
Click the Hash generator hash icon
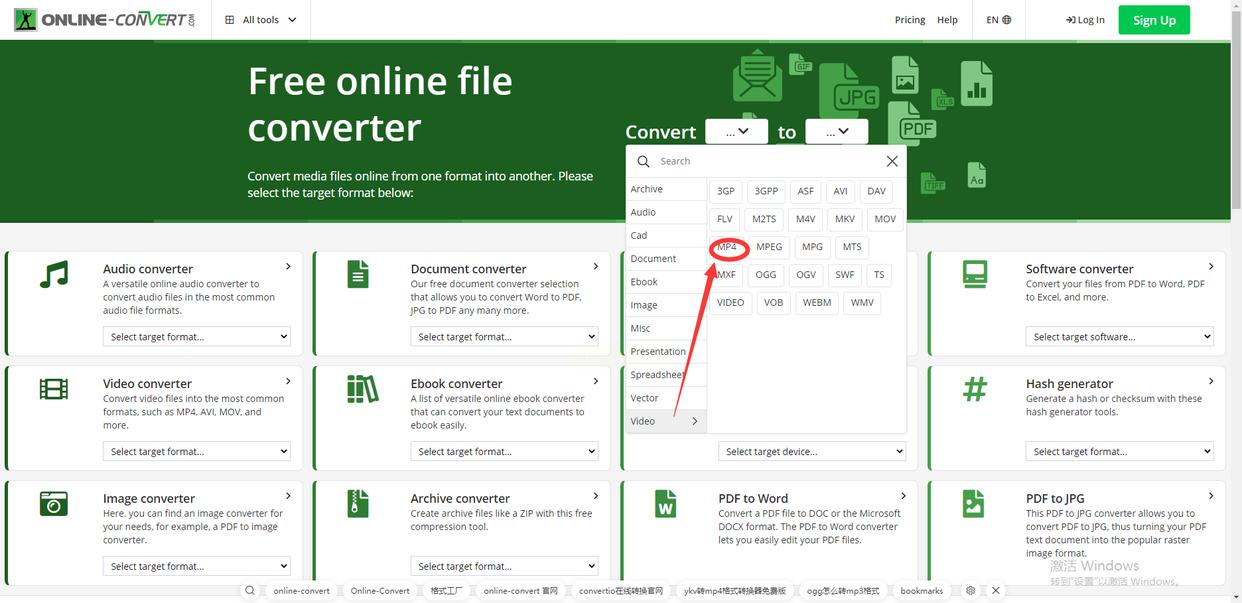[x=974, y=389]
